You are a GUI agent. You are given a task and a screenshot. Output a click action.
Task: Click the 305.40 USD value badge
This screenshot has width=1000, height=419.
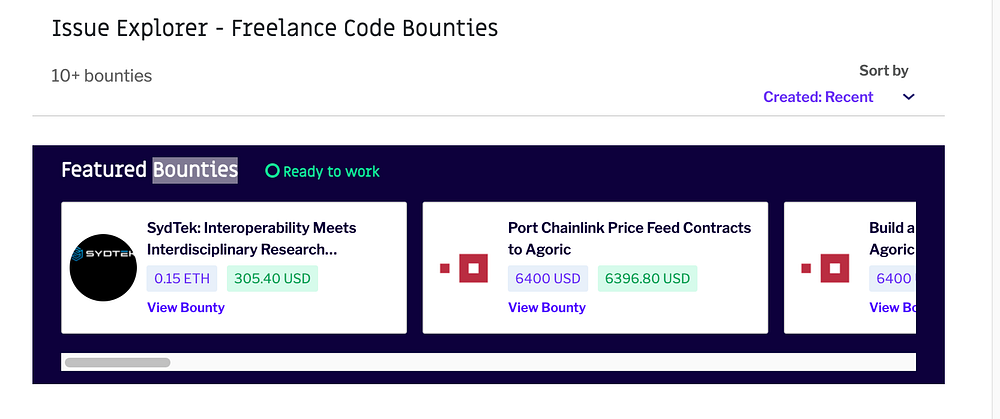coord(272,278)
